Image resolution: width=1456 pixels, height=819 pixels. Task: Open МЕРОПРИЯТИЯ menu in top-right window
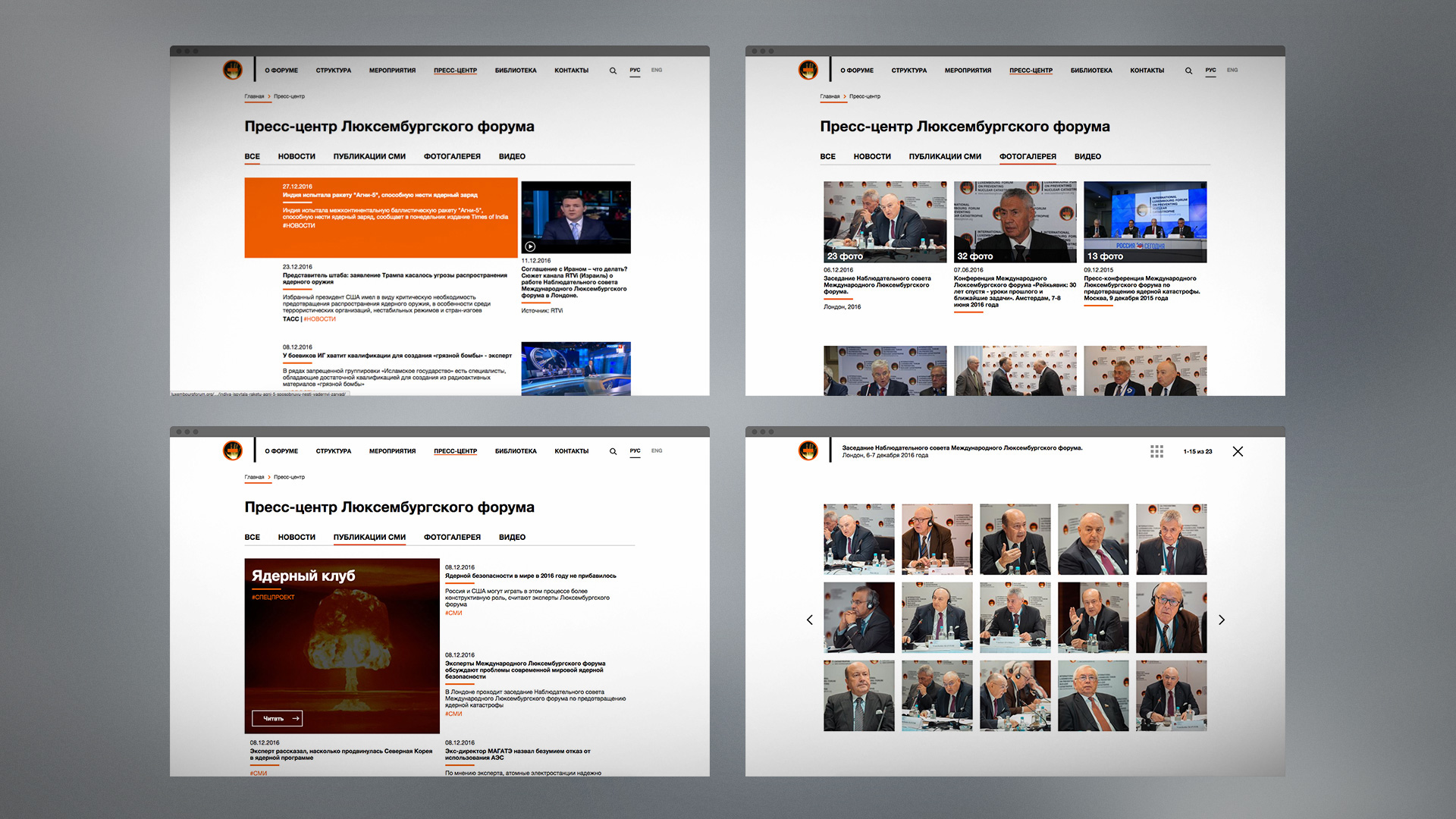[968, 71]
